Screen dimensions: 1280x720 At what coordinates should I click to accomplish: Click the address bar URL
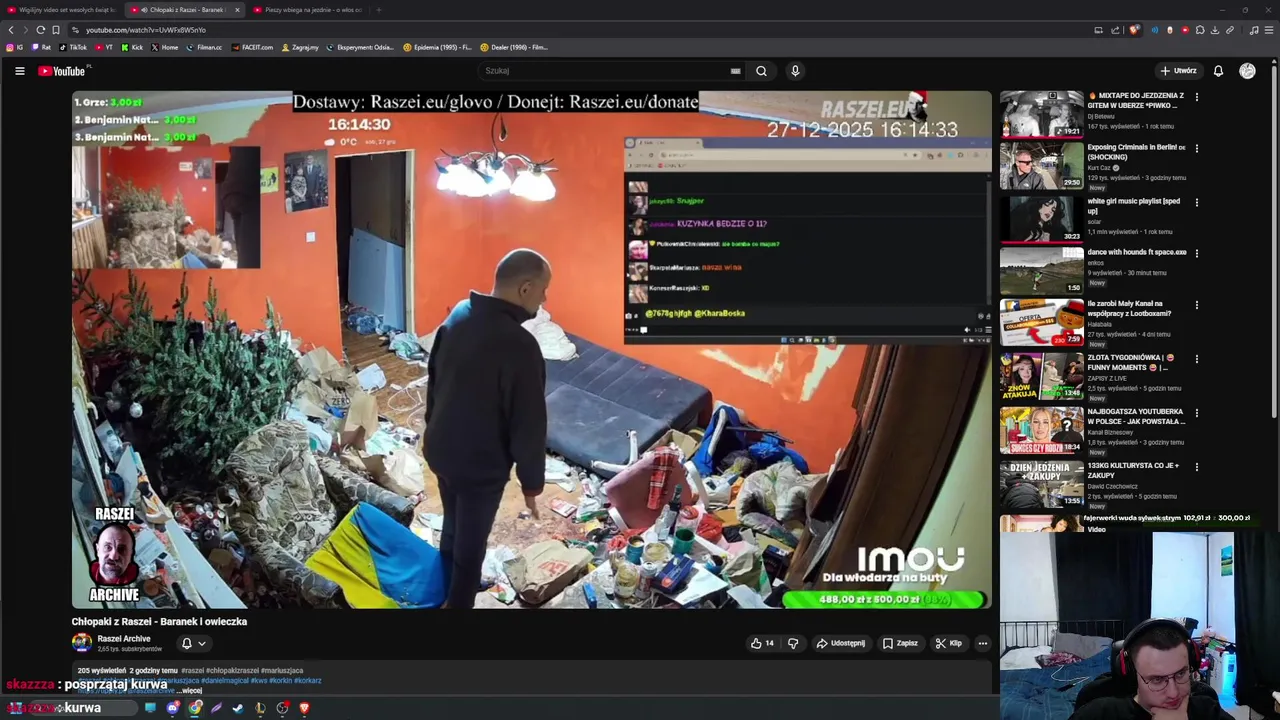146,30
